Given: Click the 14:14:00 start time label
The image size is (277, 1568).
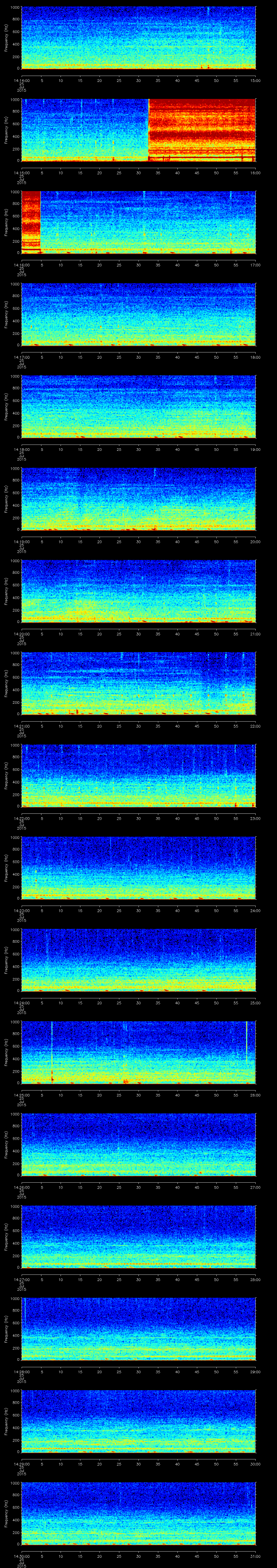Looking at the screenshot, I should 21,80.
